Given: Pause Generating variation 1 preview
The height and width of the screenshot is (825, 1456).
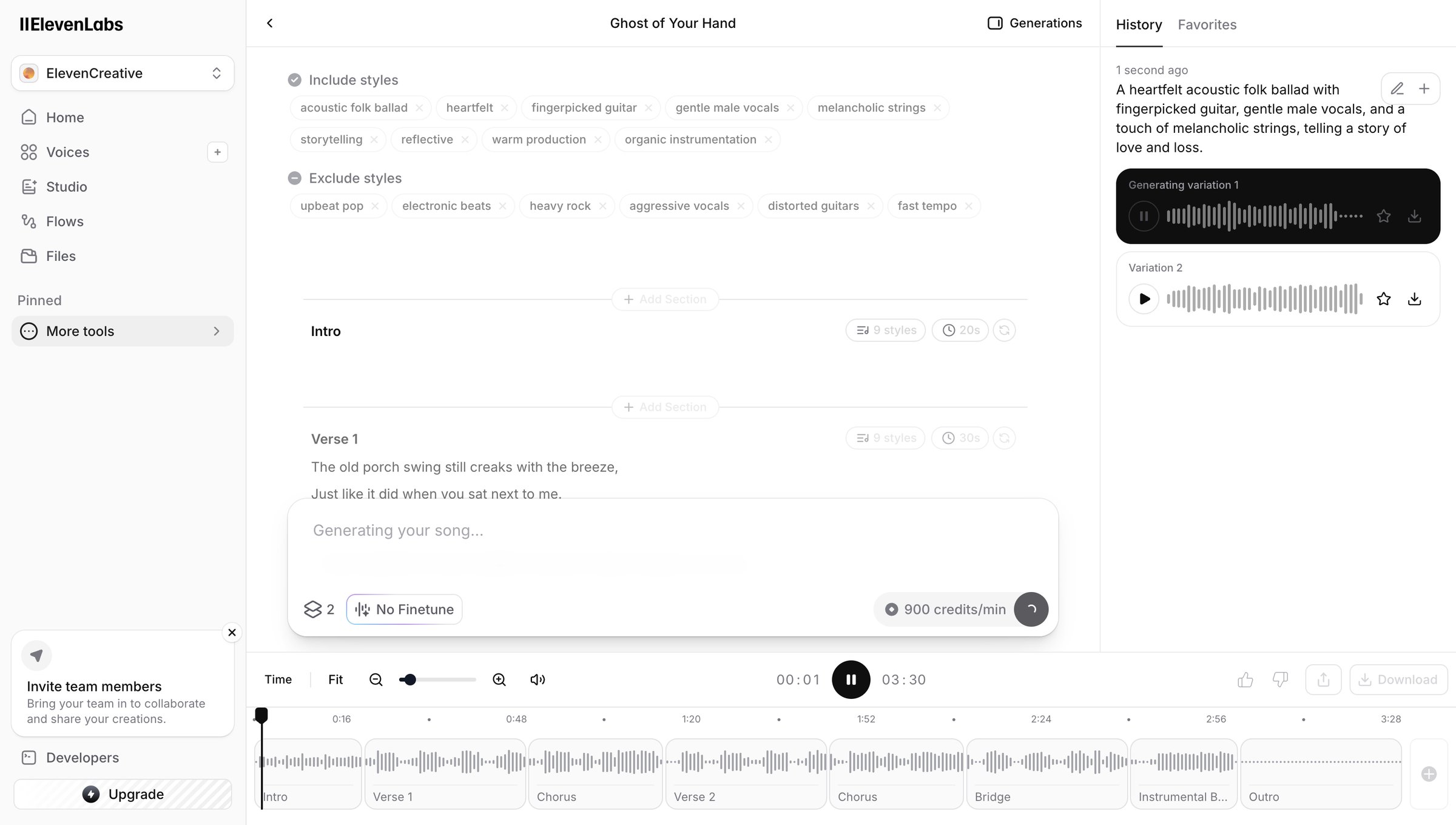Looking at the screenshot, I should point(1144,216).
